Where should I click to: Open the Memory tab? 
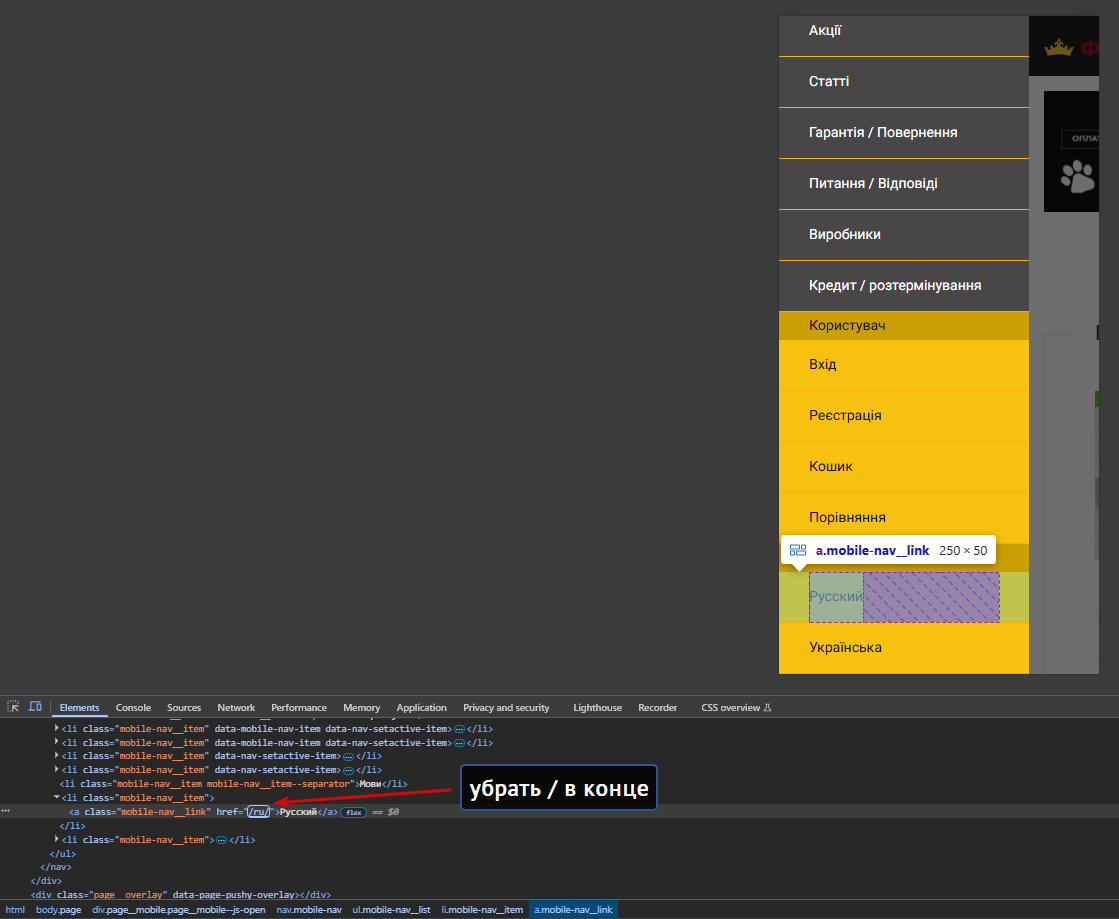362,708
